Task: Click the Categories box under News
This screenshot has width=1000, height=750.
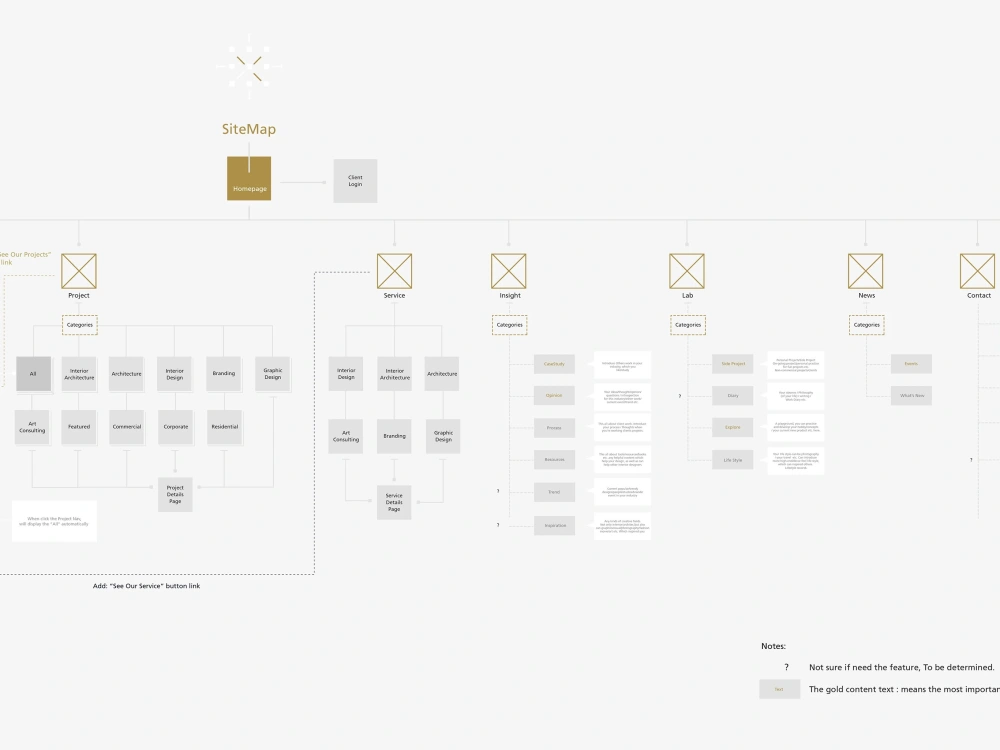Action: click(867, 325)
